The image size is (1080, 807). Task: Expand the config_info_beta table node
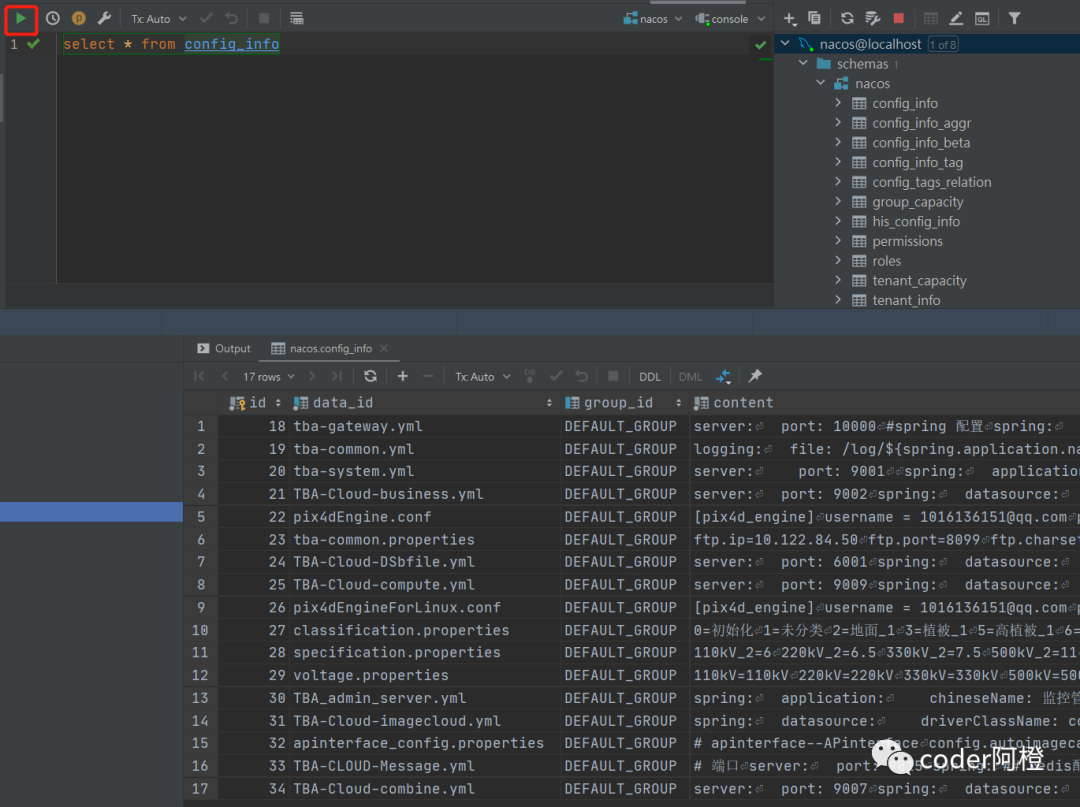(838, 143)
